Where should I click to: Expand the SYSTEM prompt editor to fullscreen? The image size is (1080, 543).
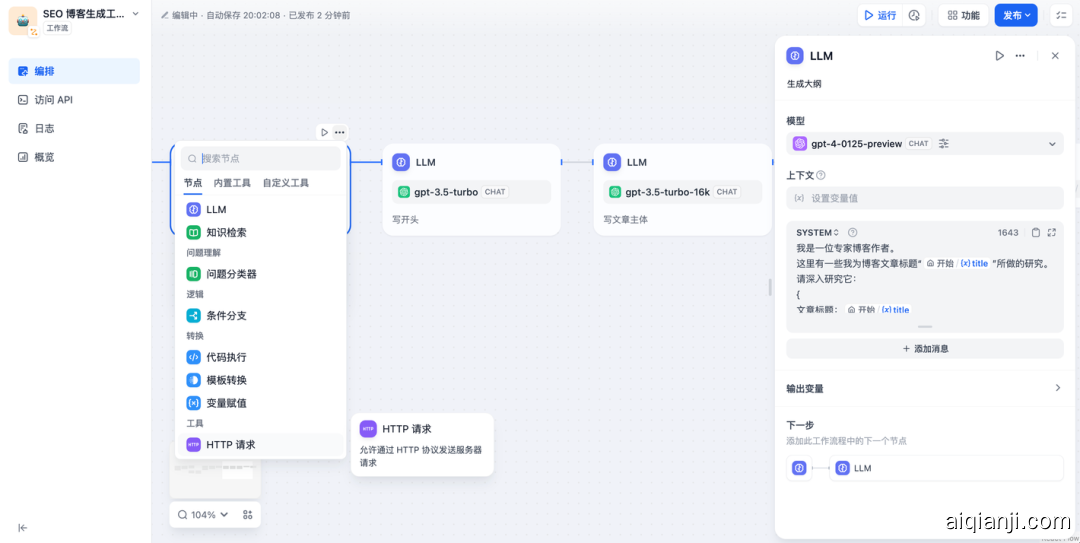click(1051, 233)
